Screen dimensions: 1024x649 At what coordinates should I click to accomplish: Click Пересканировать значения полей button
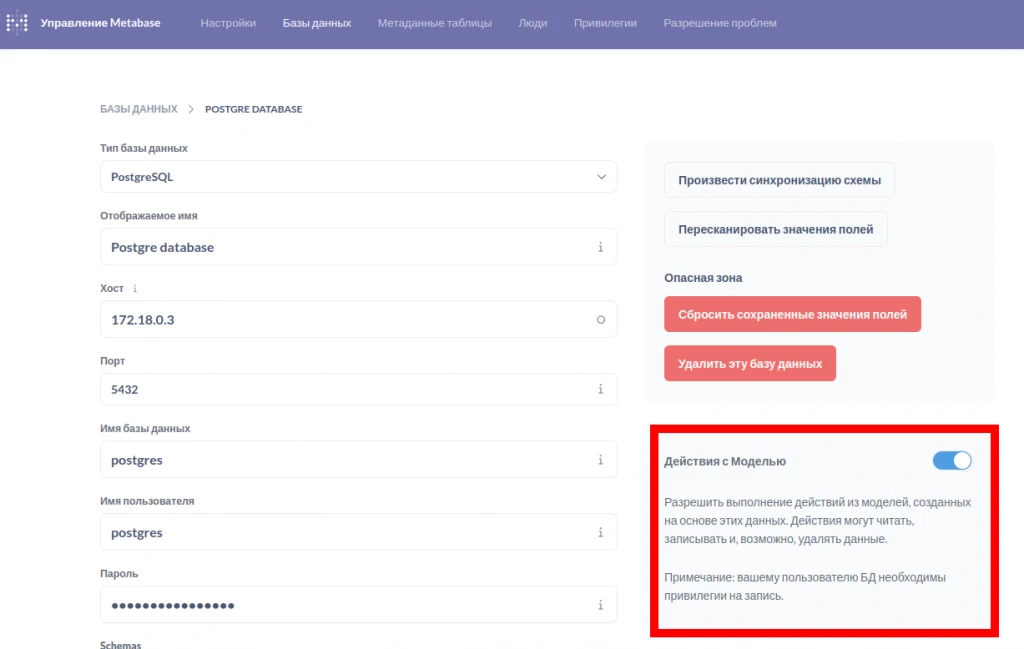click(775, 229)
